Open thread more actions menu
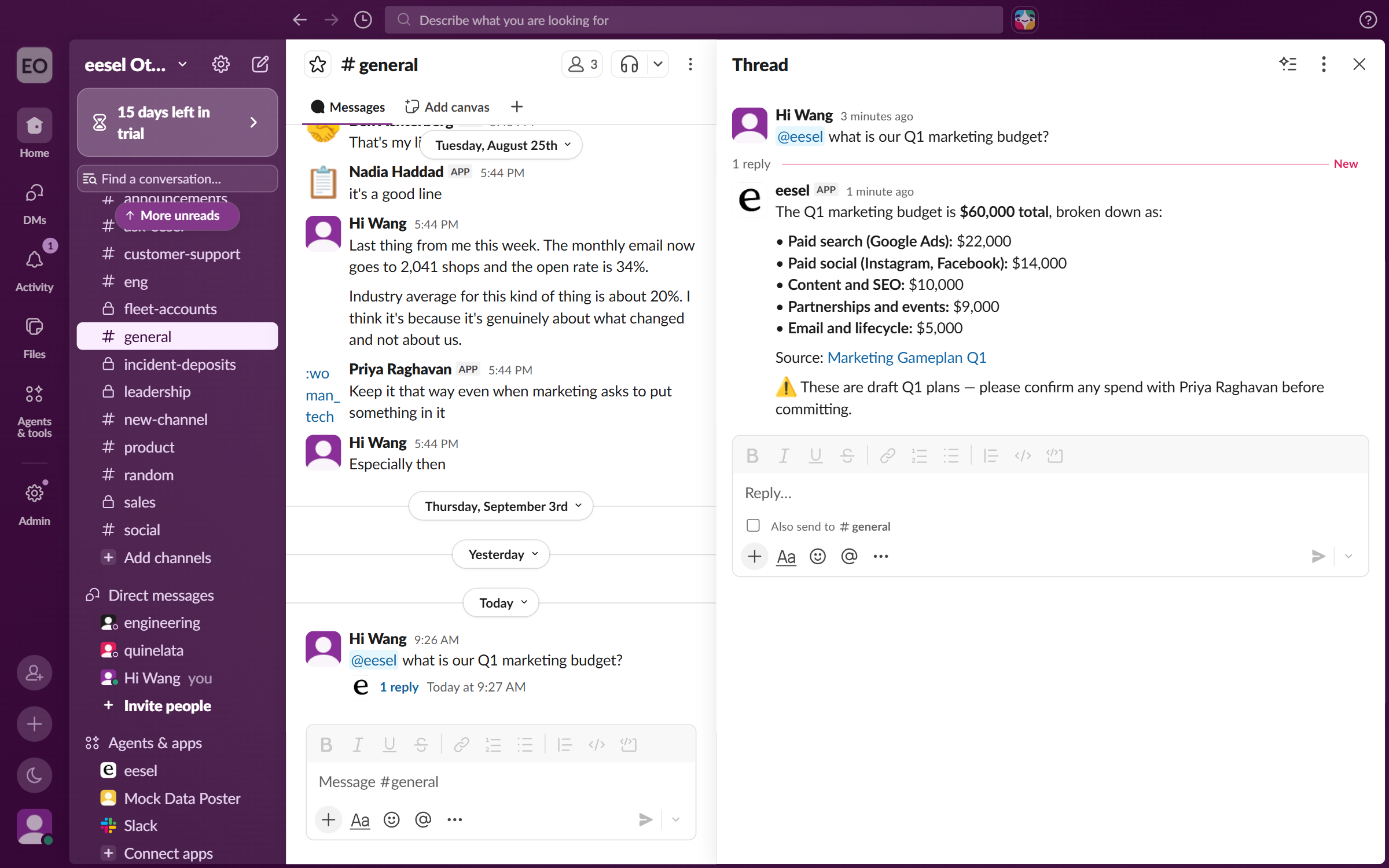The width and height of the screenshot is (1389, 868). [x=1324, y=64]
